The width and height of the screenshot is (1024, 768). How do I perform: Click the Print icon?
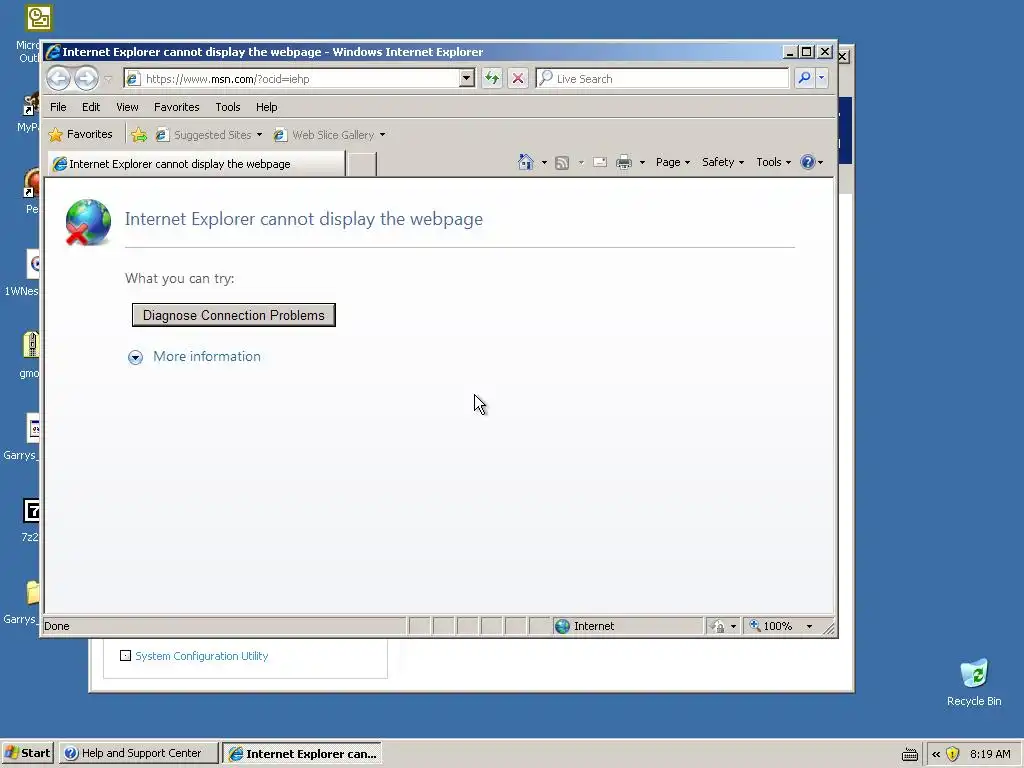[624, 162]
